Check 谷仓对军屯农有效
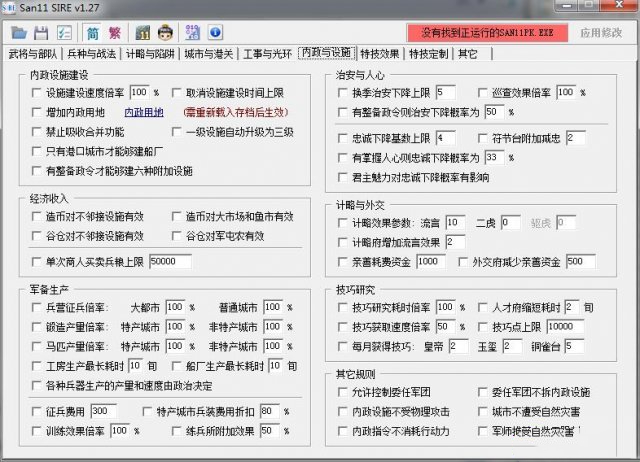 (176, 235)
